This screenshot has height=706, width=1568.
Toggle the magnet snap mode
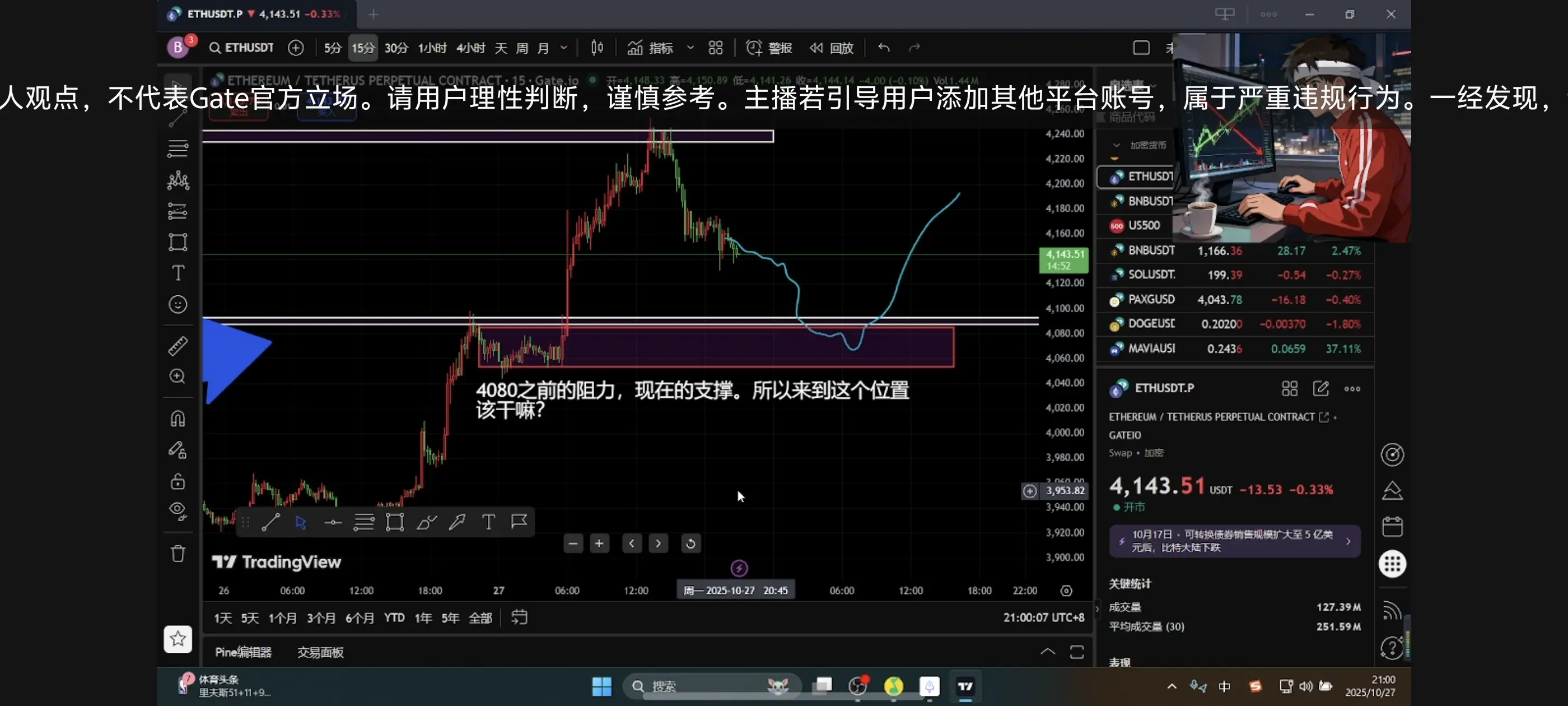(x=178, y=419)
